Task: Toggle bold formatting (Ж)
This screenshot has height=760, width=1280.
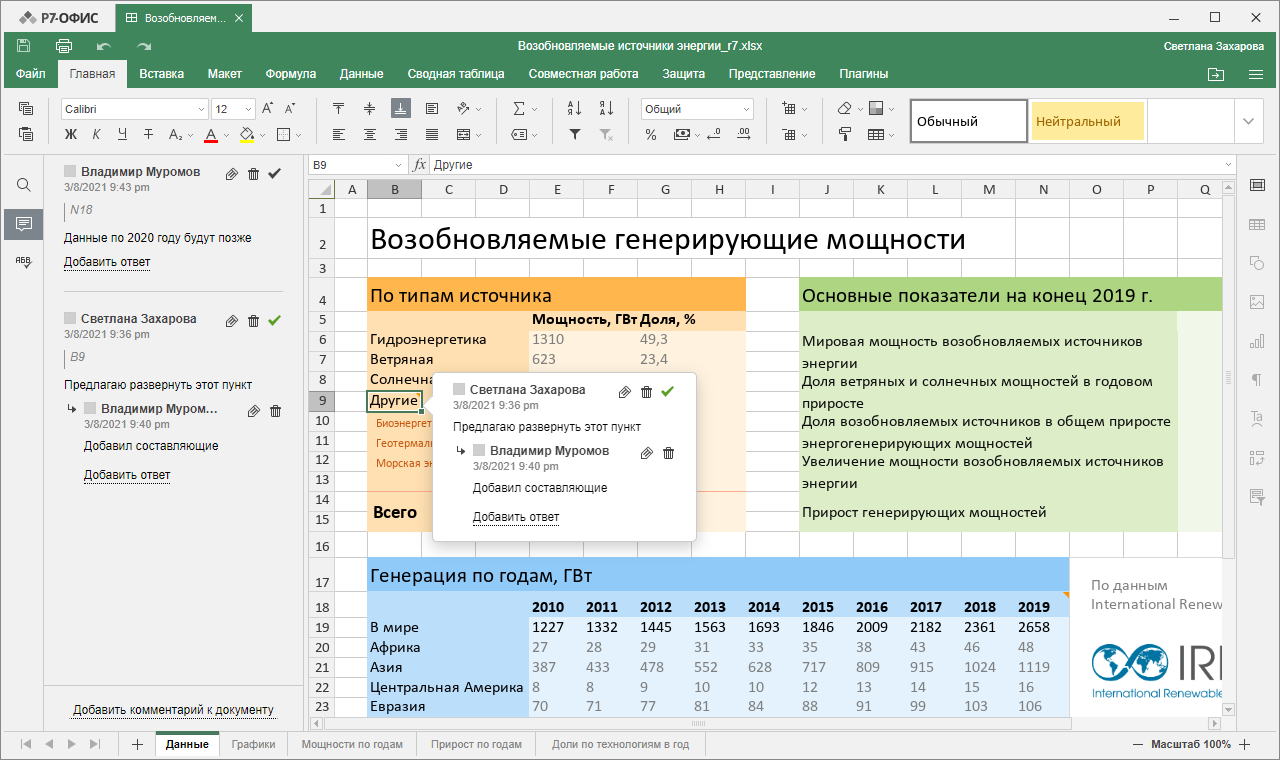Action: (70, 134)
